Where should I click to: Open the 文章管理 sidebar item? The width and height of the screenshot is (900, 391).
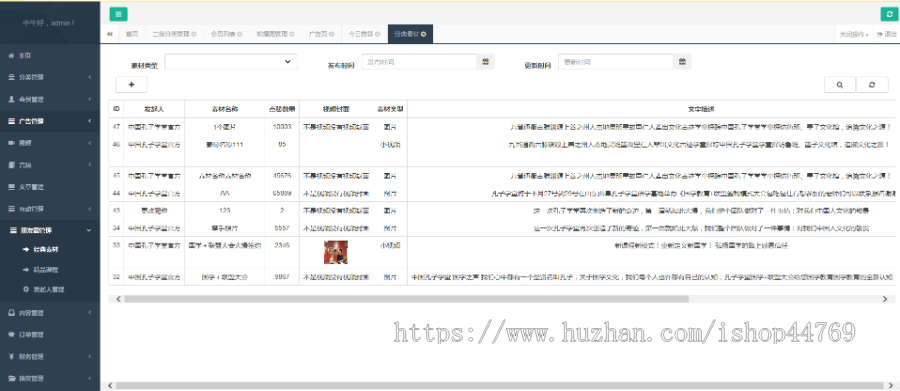pyautogui.click(x=50, y=187)
